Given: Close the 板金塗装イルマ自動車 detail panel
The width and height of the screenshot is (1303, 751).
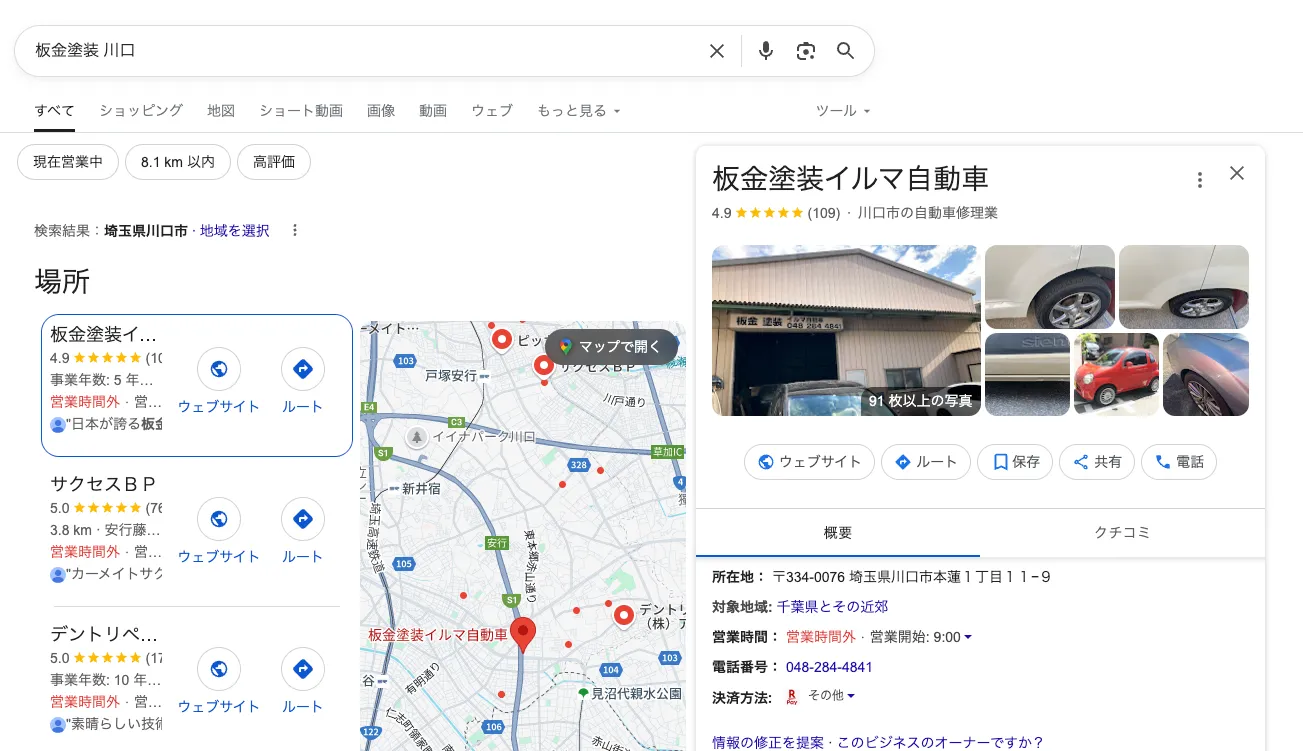Looking at the screenshot, I should pos(1237,173).
